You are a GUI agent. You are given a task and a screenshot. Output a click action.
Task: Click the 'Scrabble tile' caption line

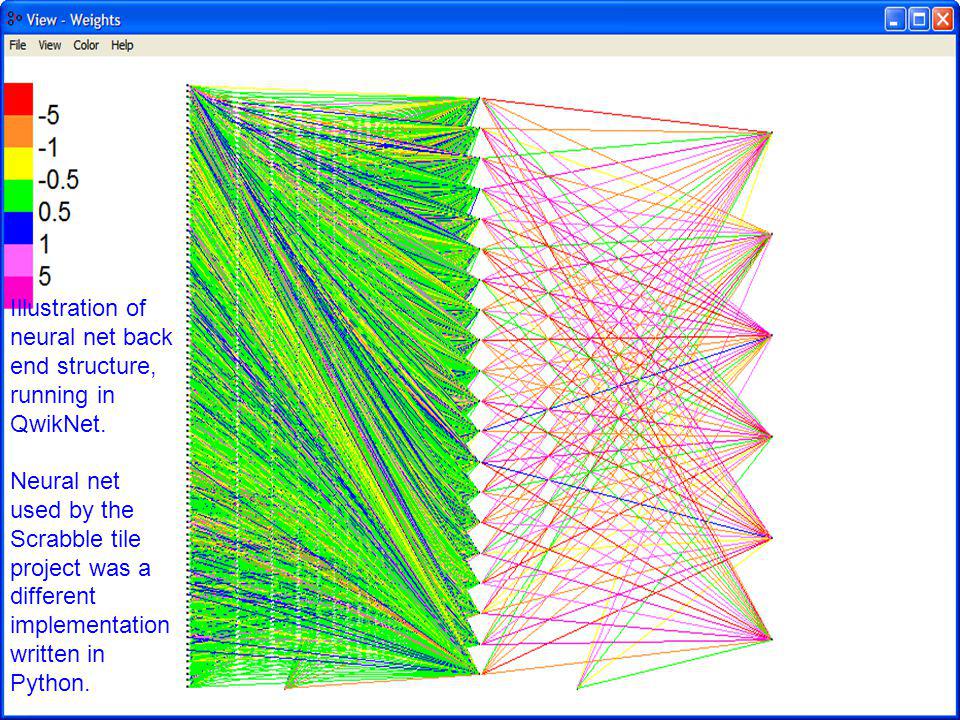click(x=75, y=539)
